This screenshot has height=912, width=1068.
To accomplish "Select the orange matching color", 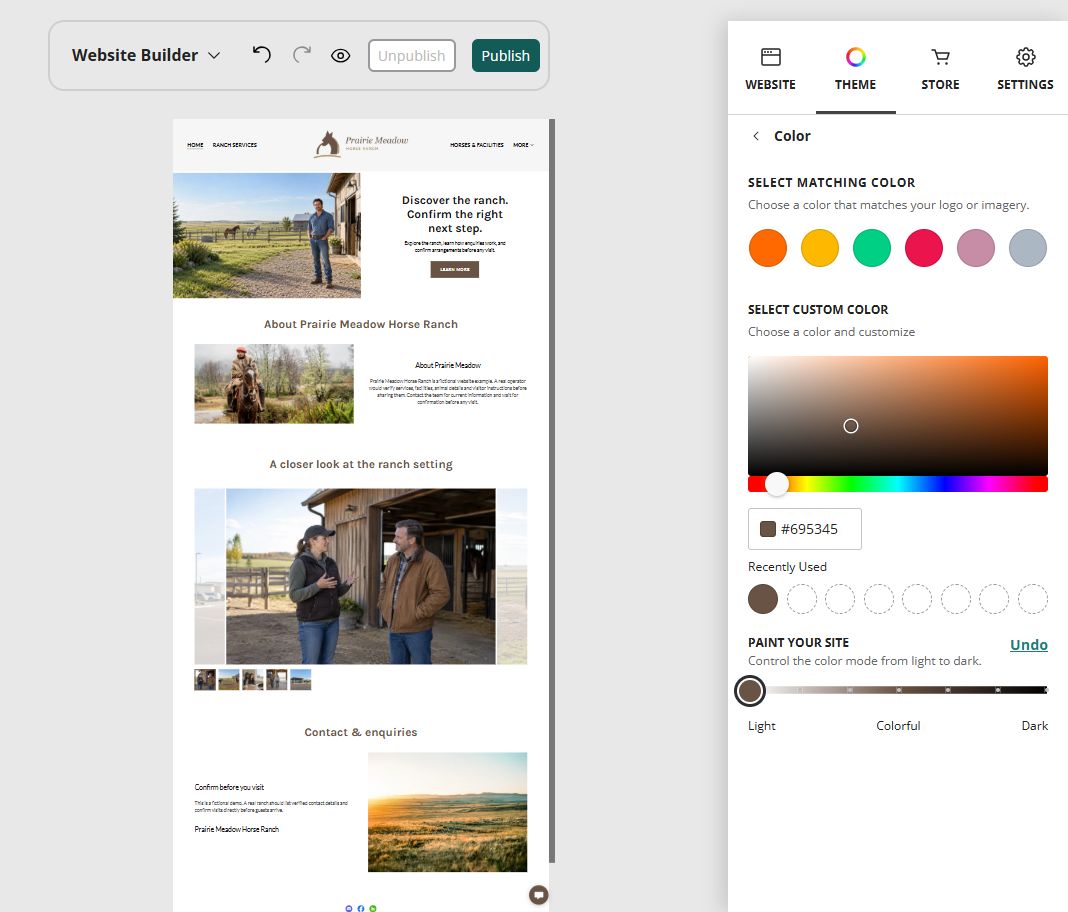I will pyautogui.click(x=768, y=248).
